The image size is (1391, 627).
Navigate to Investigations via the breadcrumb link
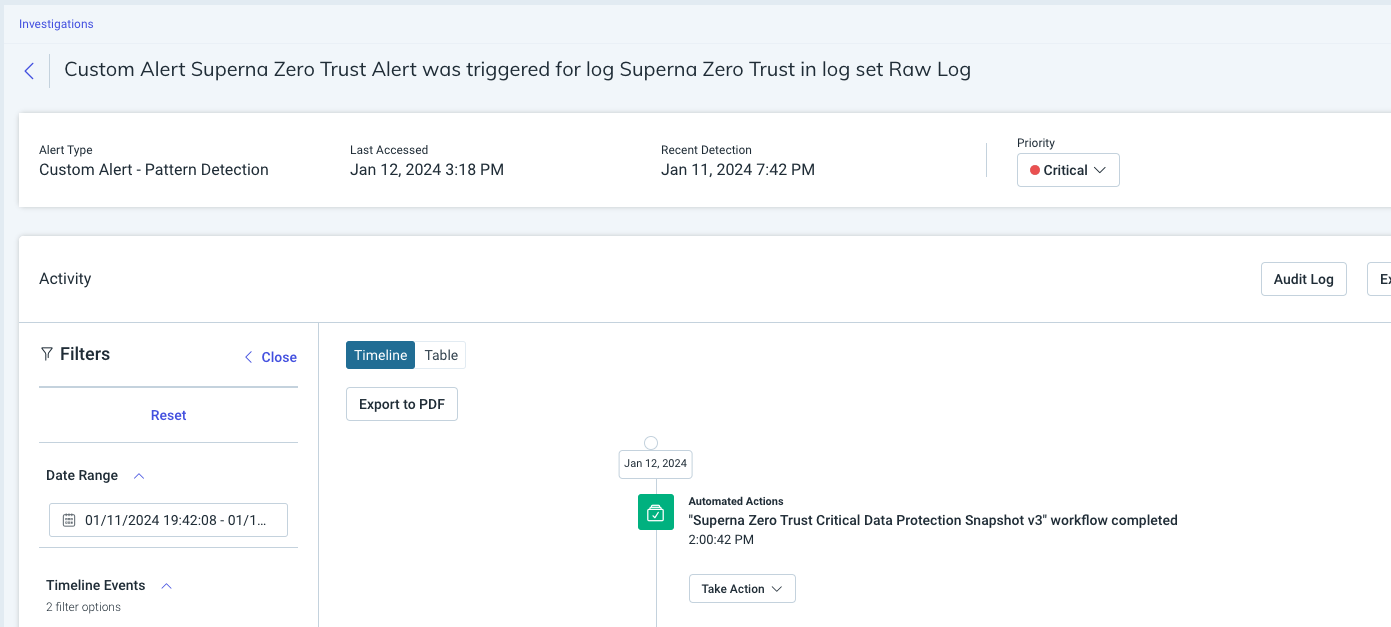(56, 23)
